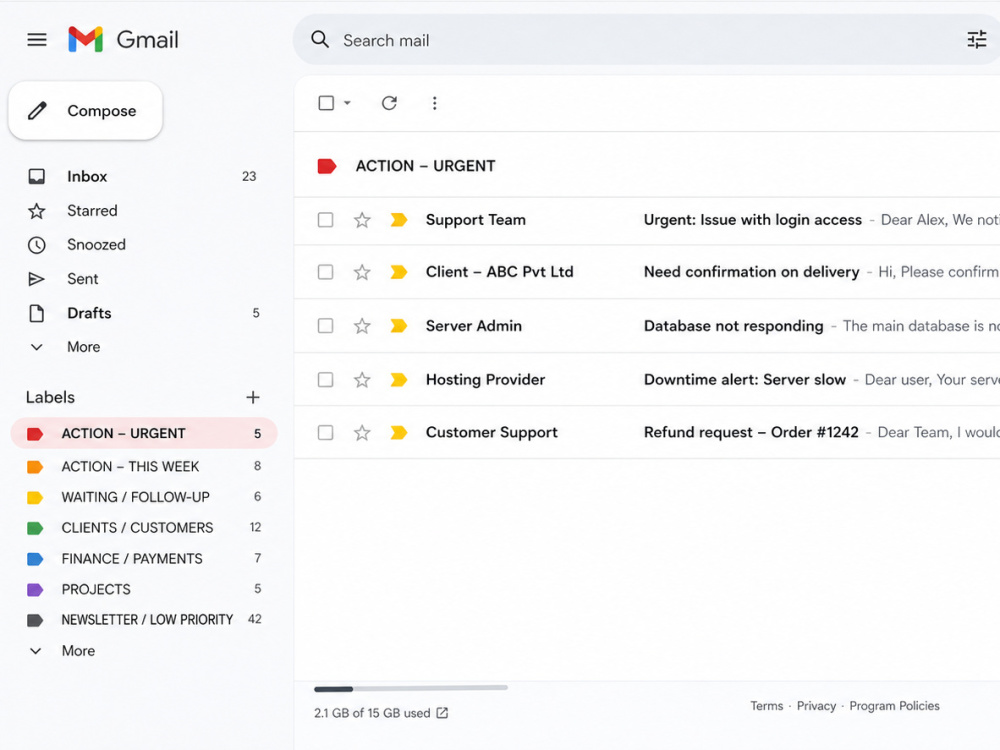Click importance marker on Server Admin email

399,326
